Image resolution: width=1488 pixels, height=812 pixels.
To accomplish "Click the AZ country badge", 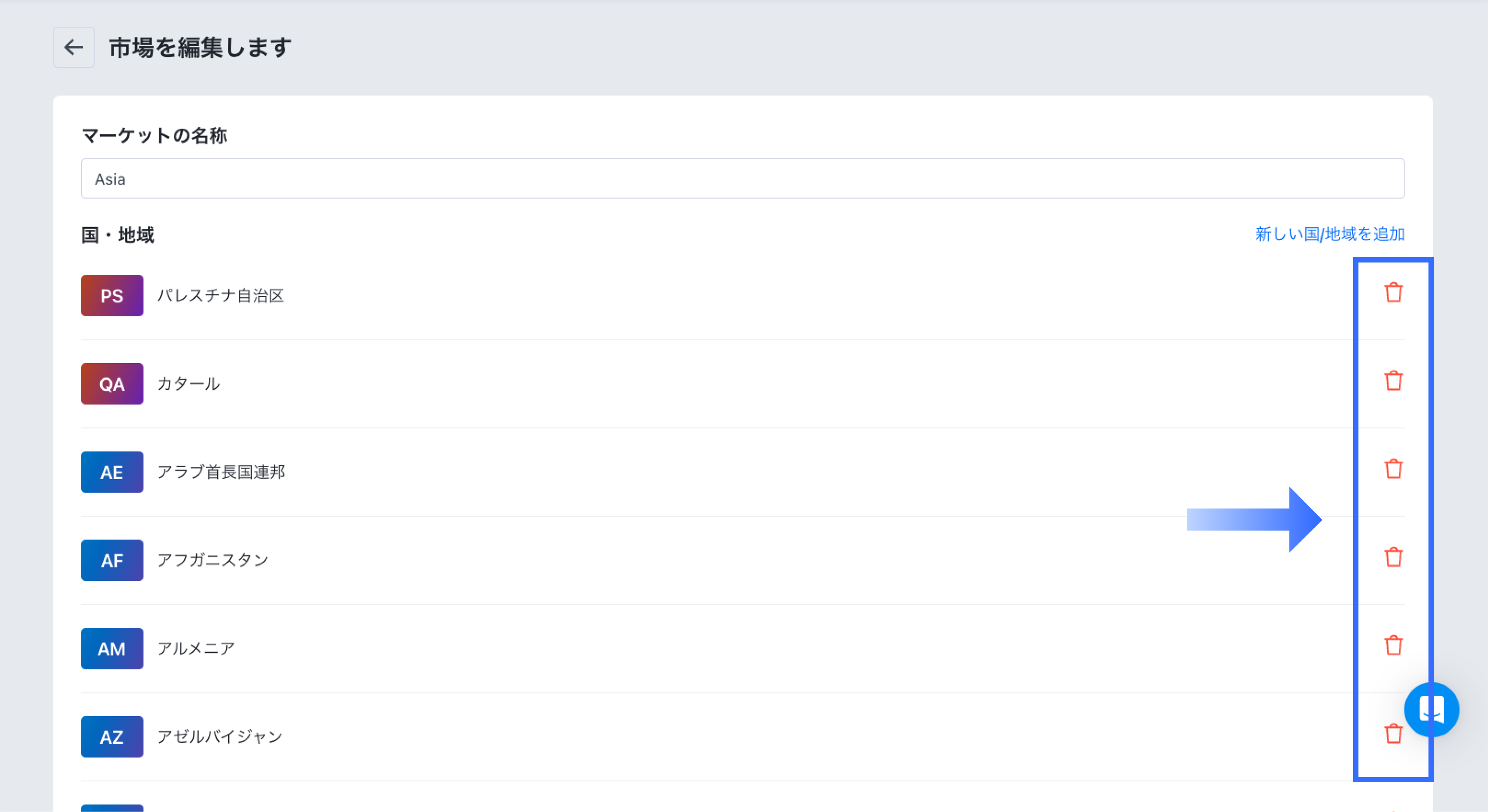I will click(x=112, y=737).
